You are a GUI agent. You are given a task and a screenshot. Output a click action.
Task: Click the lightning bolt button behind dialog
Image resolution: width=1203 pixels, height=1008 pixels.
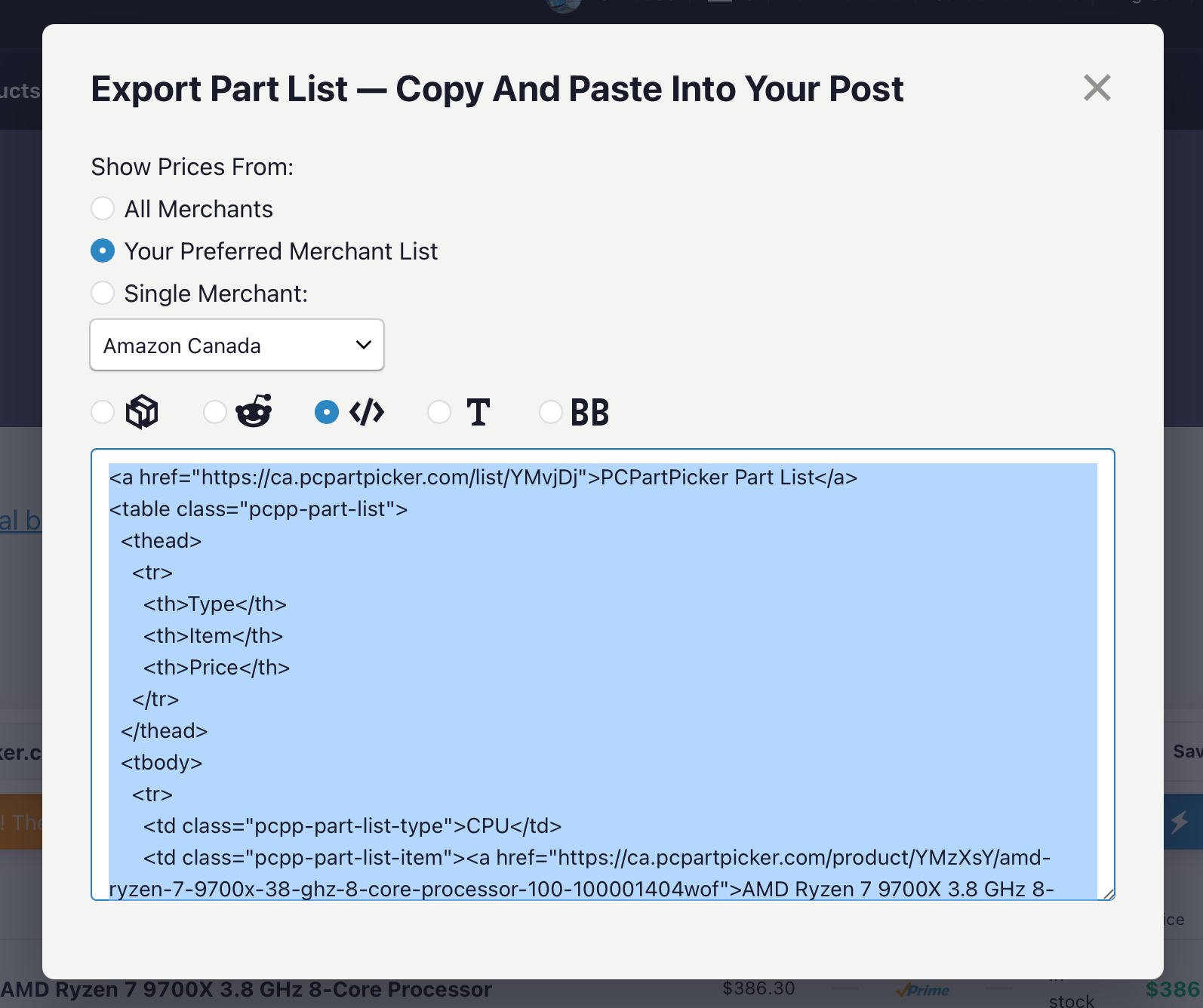click(x=1182, y=822)
